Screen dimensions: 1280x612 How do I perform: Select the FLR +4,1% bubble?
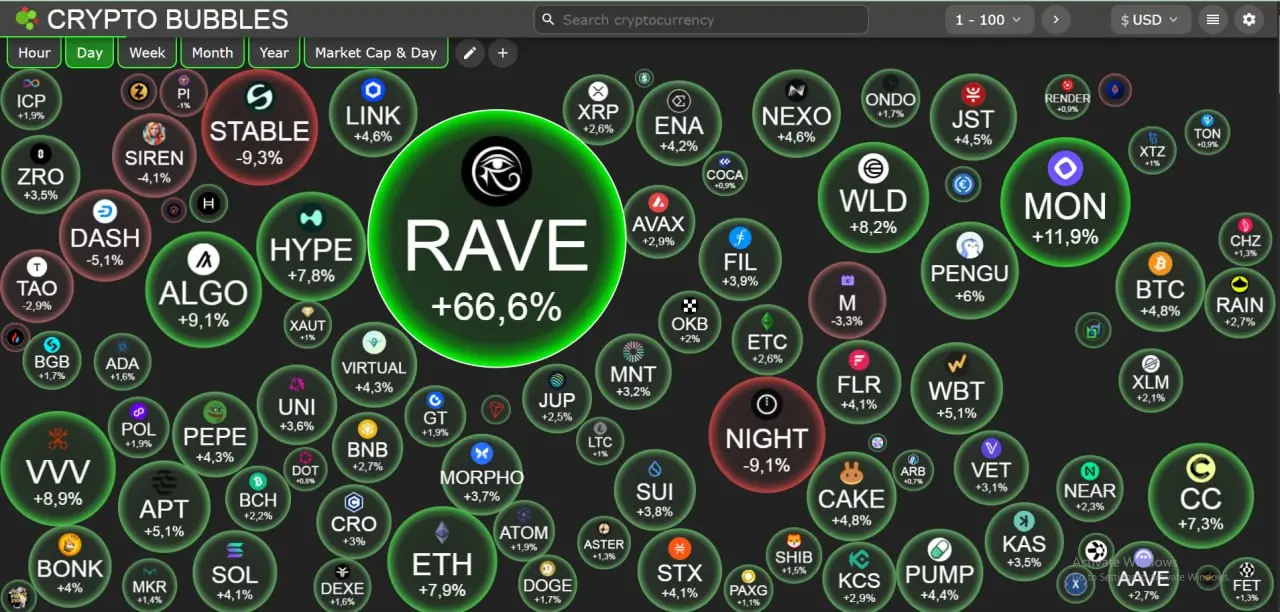[859, 382]
